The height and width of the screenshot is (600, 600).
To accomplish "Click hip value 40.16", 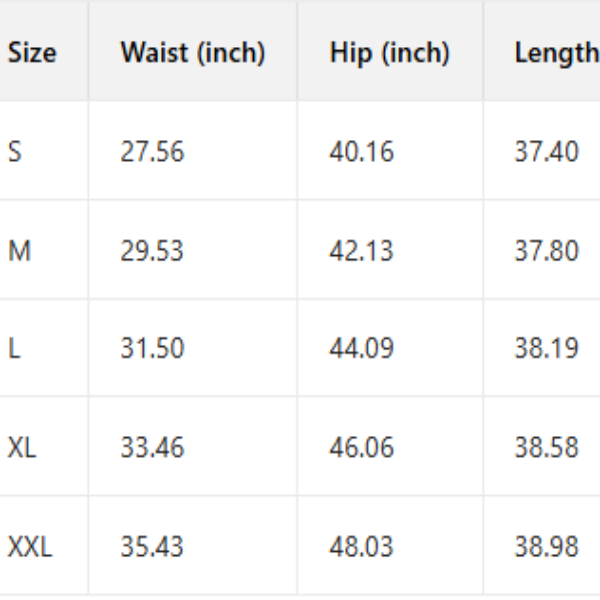I will (x=361, y=152).
